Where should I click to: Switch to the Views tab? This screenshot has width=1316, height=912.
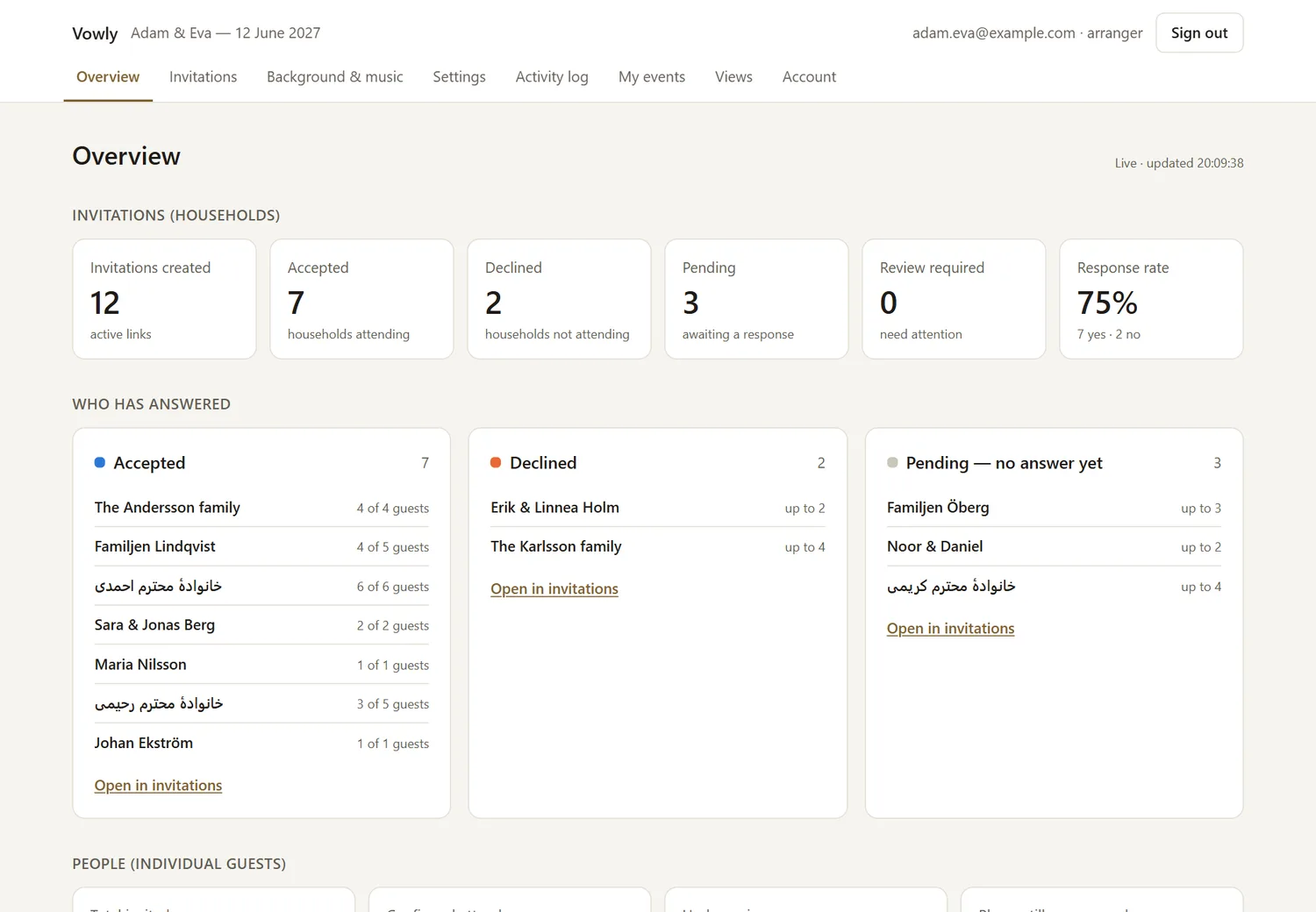pos(733,77)
